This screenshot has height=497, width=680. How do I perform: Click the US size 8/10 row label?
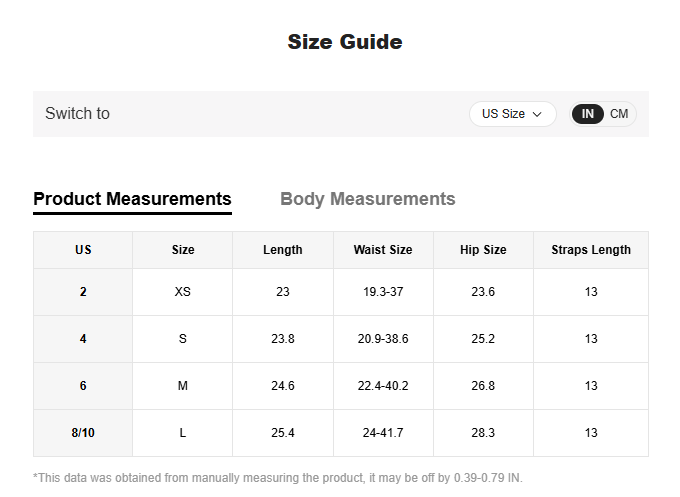click(83, 433)
